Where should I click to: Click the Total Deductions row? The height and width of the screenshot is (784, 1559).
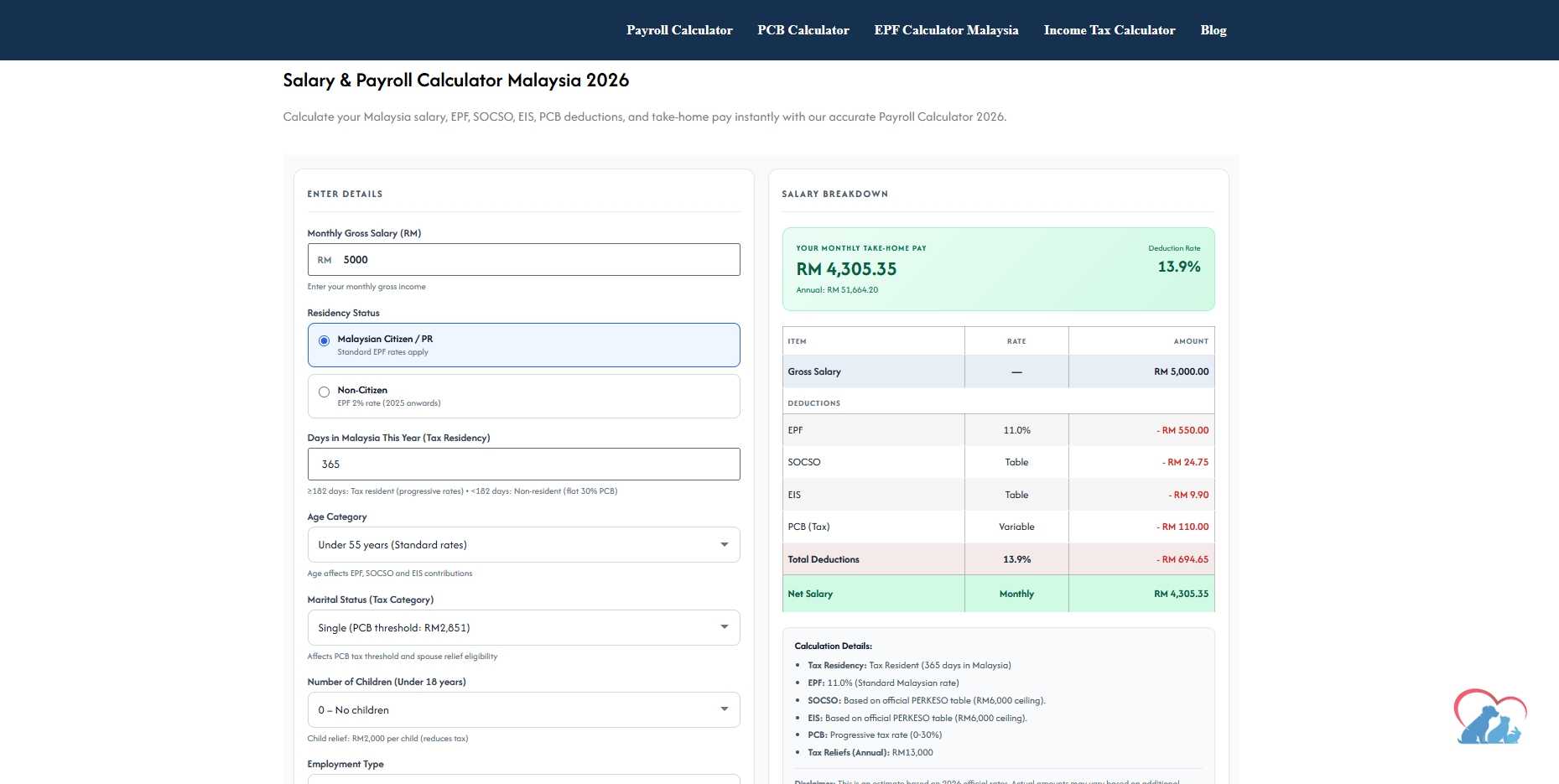[x=998, y=559]
